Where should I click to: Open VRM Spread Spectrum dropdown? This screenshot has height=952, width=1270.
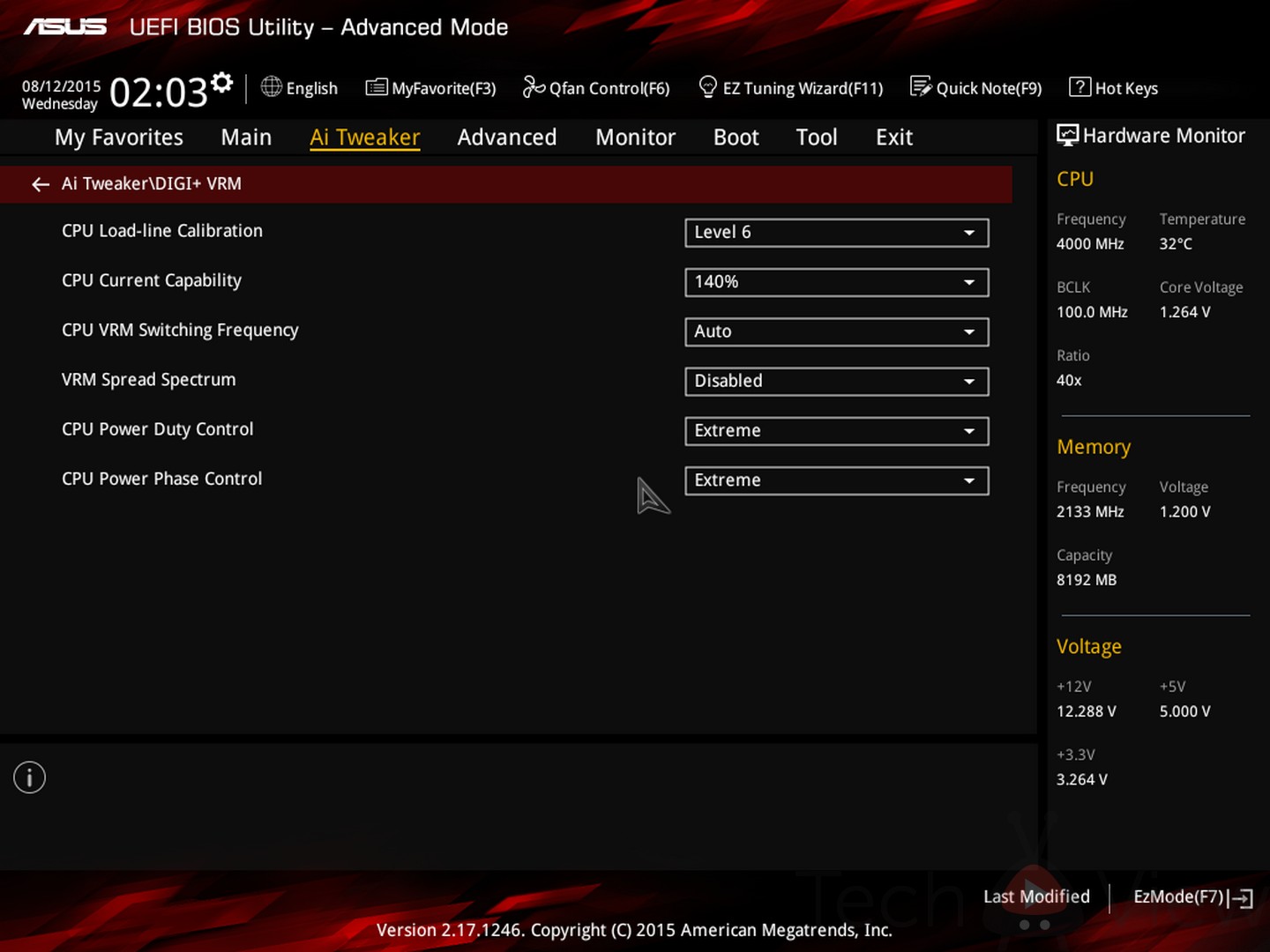coord(836,382)
